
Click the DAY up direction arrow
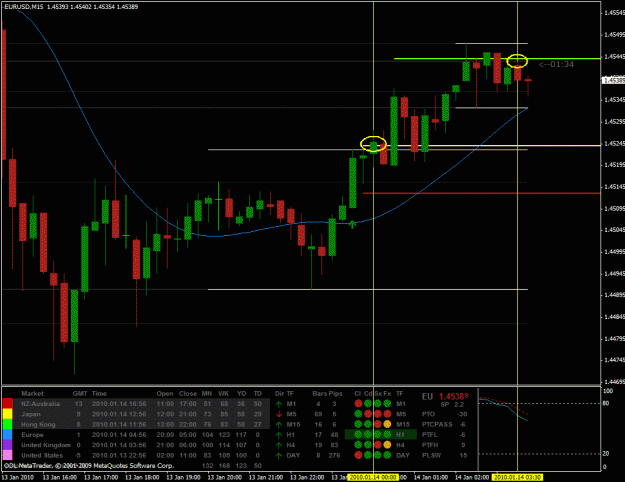(279, 455)
